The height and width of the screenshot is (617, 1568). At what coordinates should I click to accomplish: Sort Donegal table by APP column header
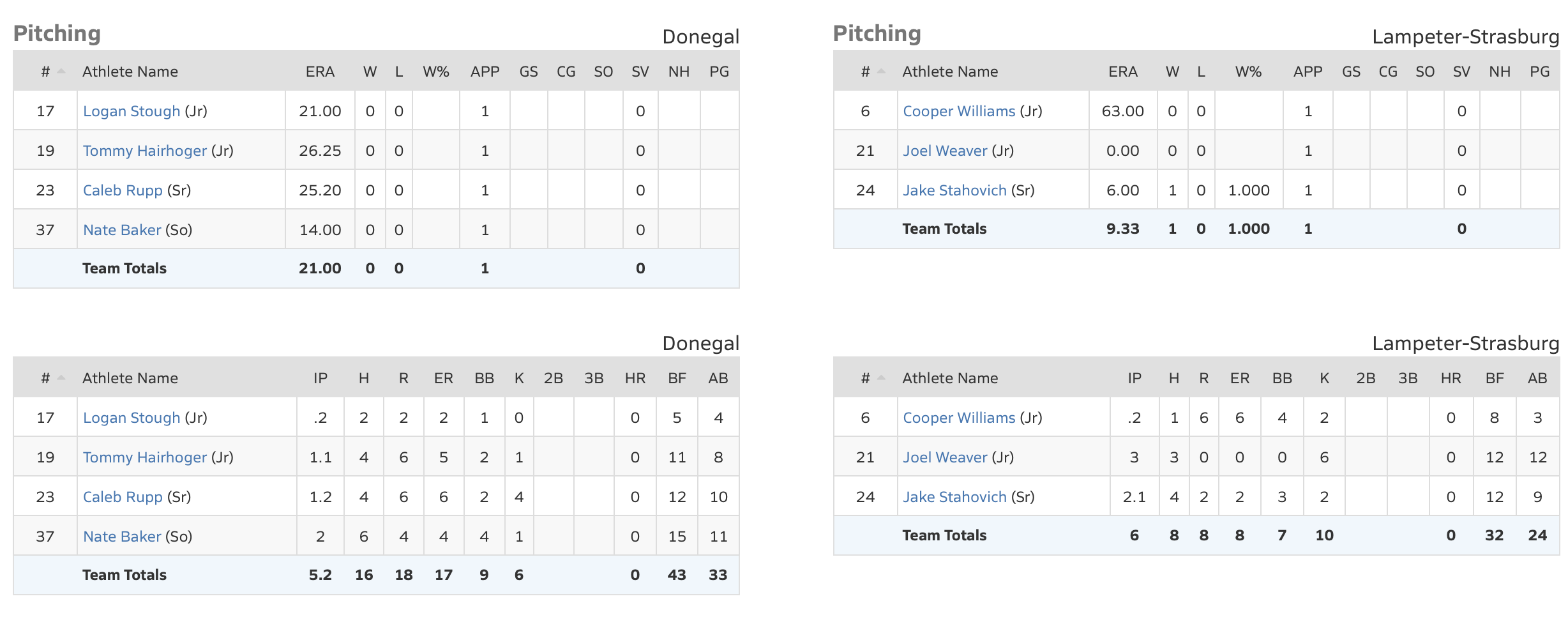pyautogui.click(x=485, y=72)
